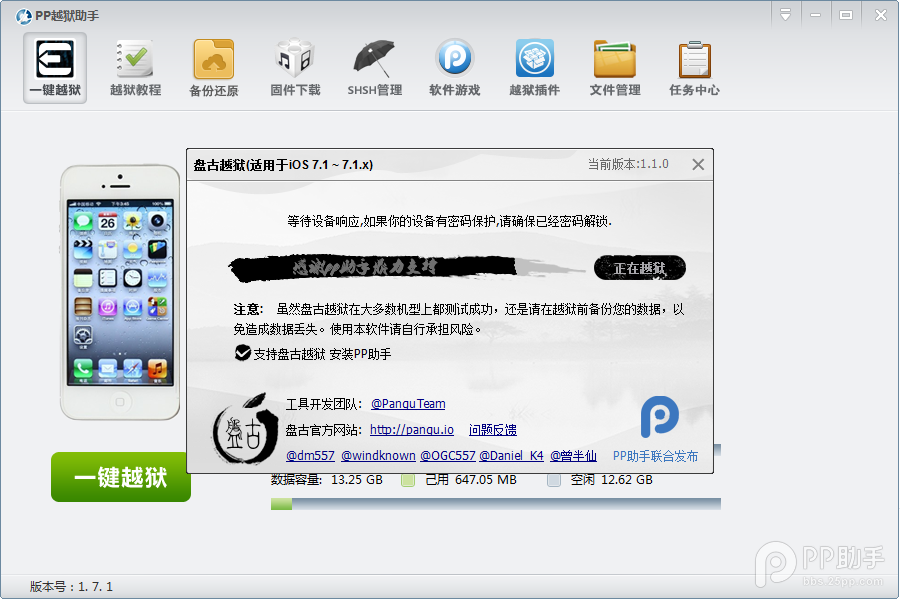900x600 pixels.
Task: Open the 越狱教程 jailbreak tutorial icon
Action: pyautogui.click(x=134, y=66)
